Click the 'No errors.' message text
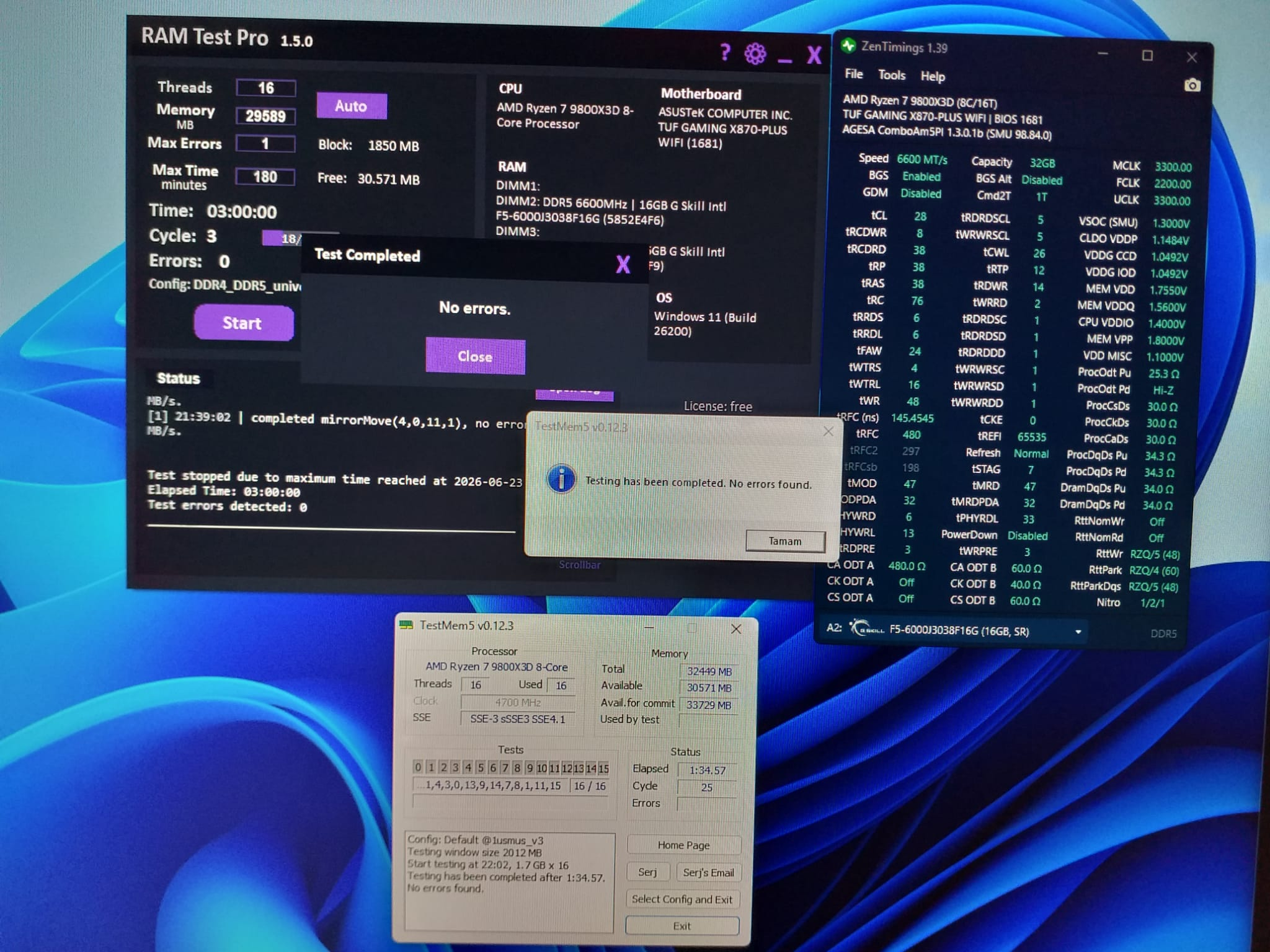This screenshot has width=1270, height=952. tap(475, 308)
